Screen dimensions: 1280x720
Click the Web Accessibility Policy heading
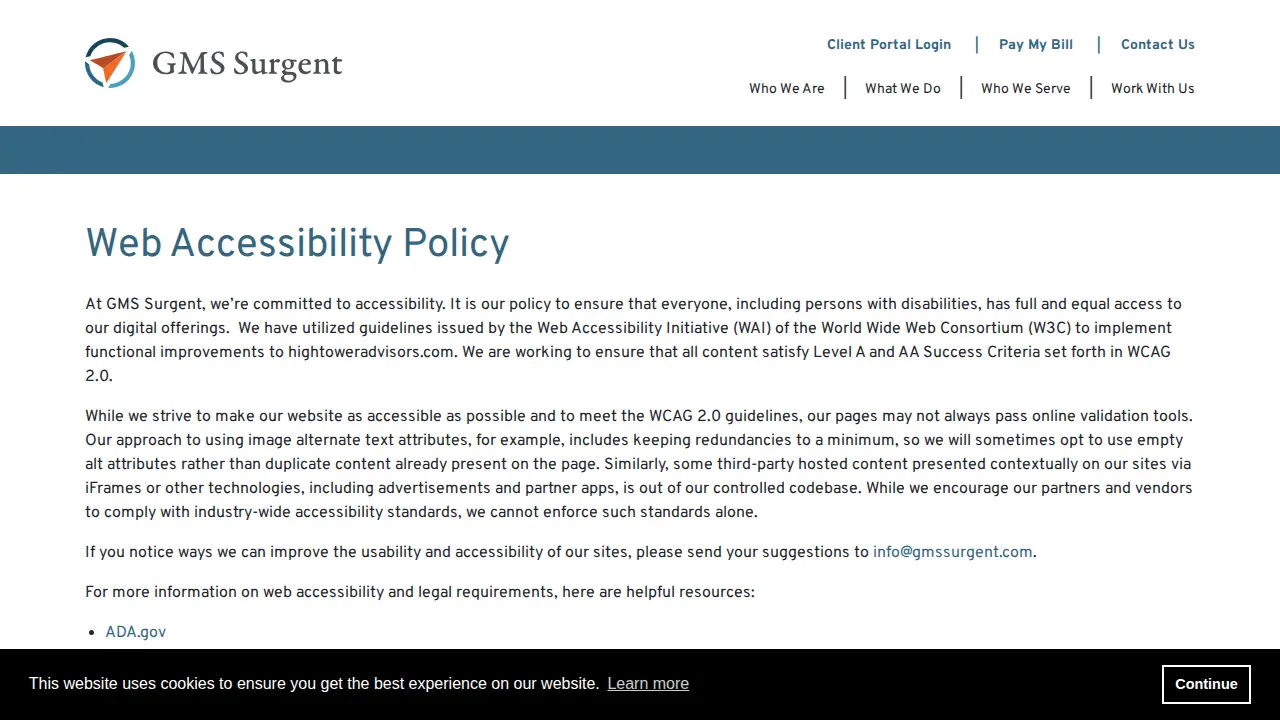(x=297, y=243)
